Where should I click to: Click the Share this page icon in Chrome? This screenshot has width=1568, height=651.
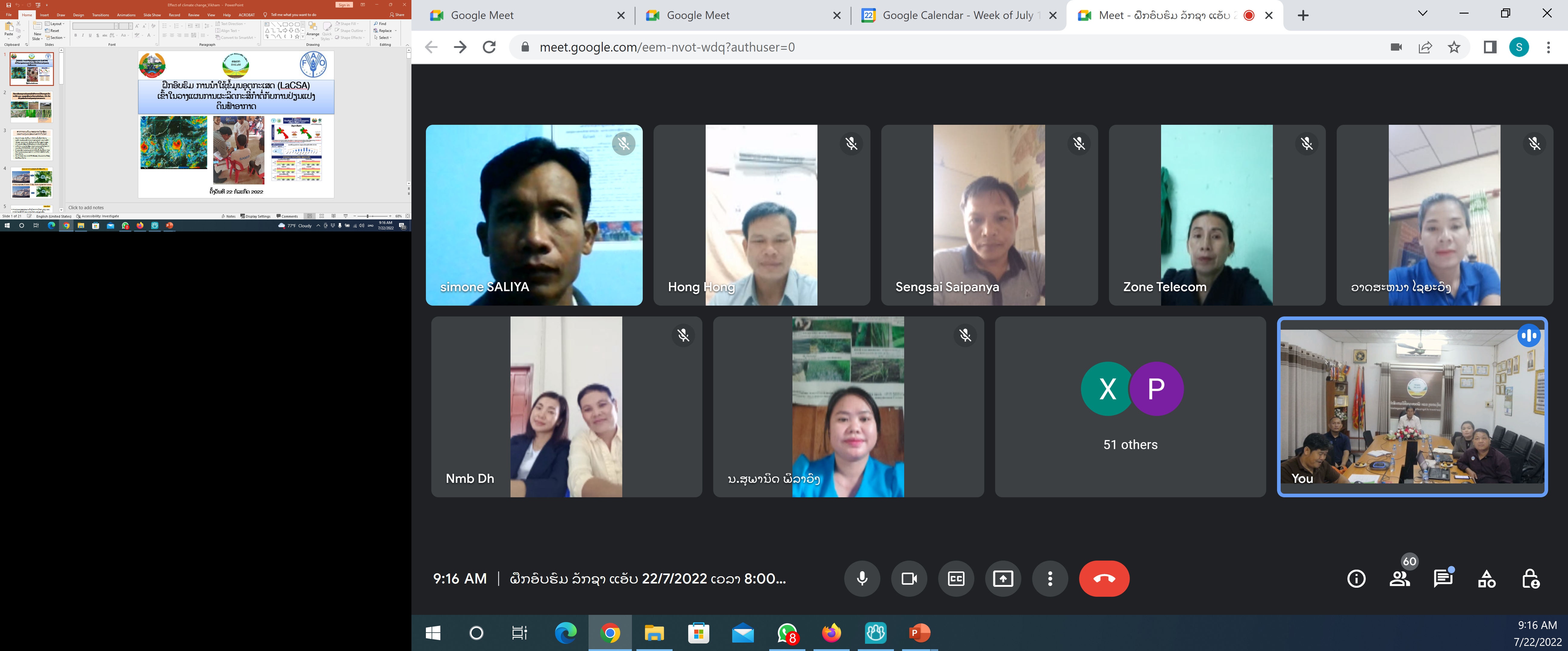[1426, 47]
